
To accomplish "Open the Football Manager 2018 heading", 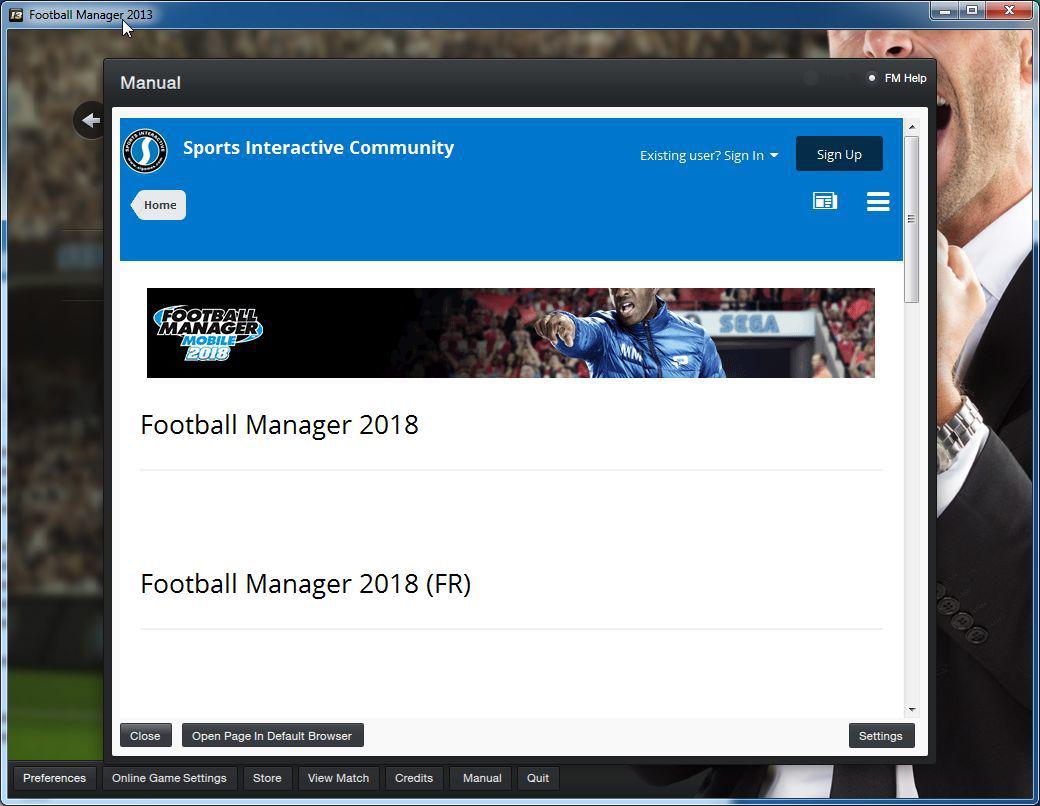I will point(279,425).
